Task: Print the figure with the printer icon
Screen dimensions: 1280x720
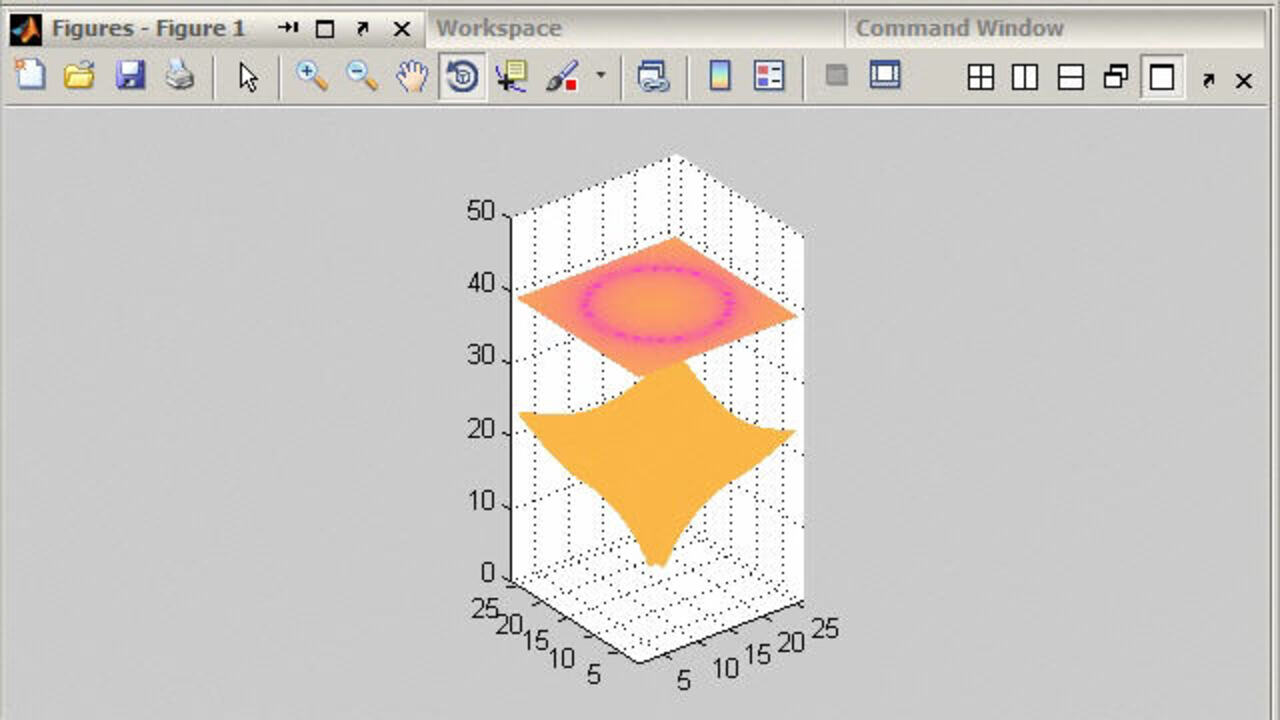Action: (x=180, y=76)
